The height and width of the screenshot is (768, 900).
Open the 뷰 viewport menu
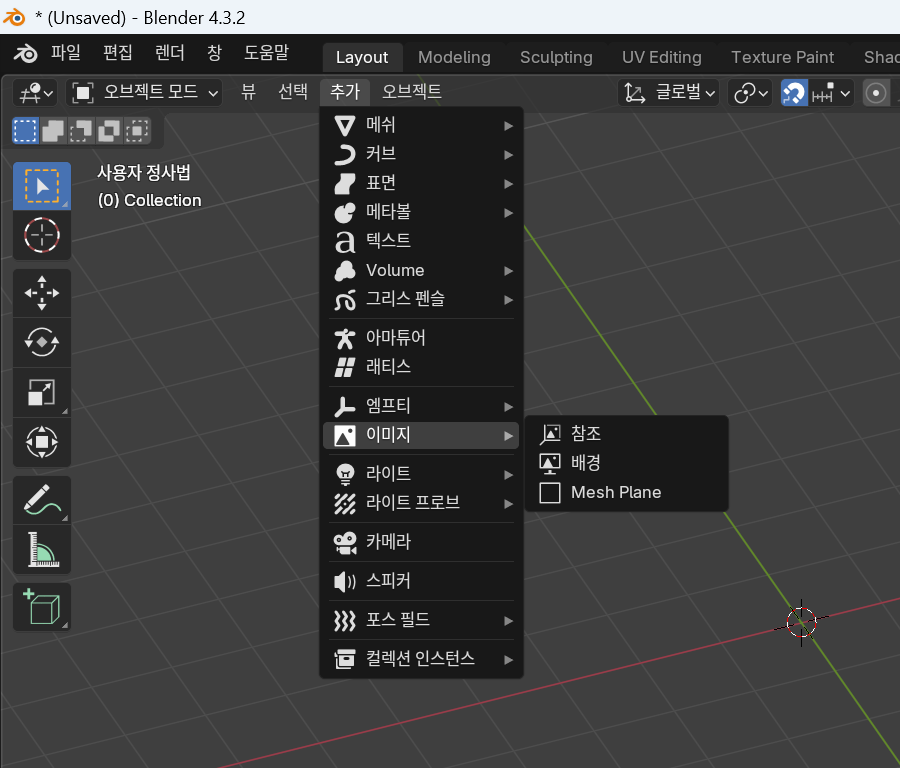(249, 92)
